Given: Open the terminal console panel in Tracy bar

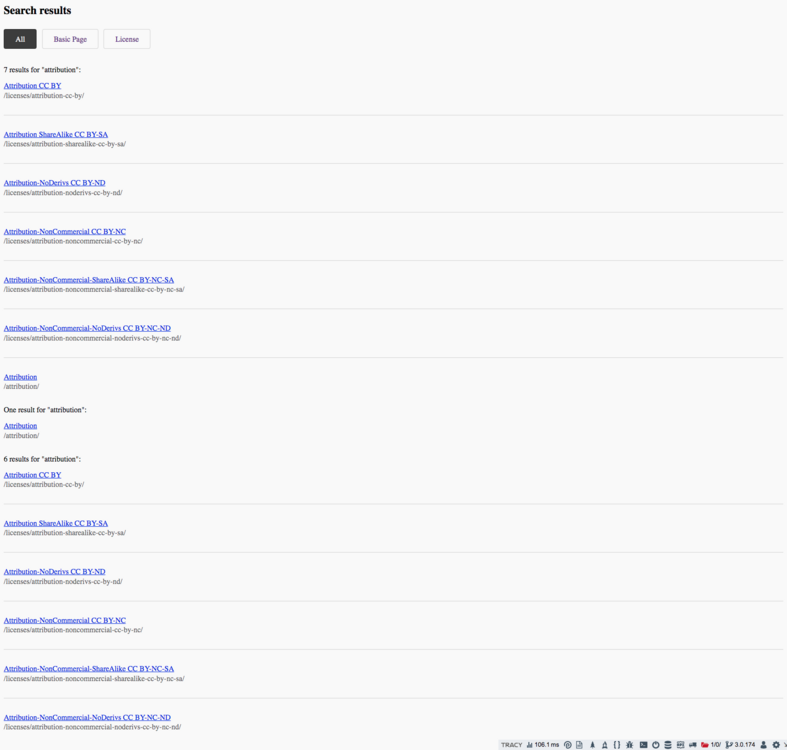Looking at the screenshot, I should 643,745.
